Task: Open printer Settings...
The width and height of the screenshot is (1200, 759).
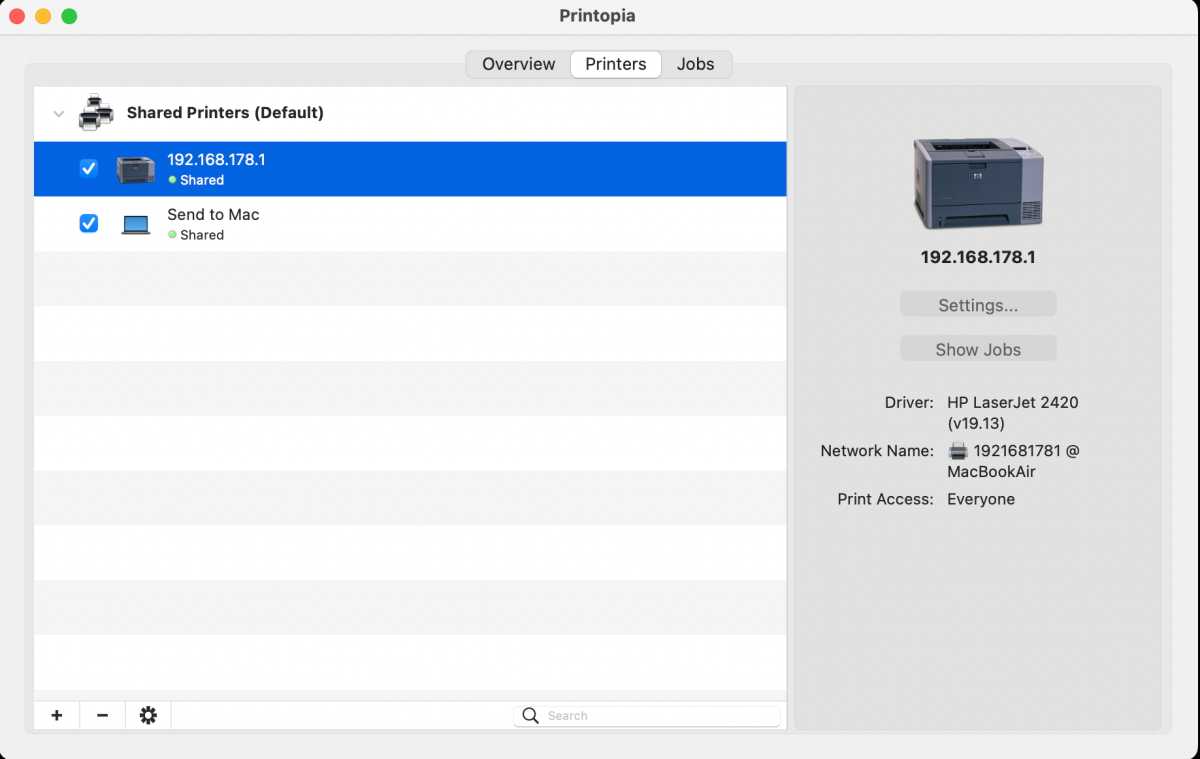Action: click(x=978, y=305)
